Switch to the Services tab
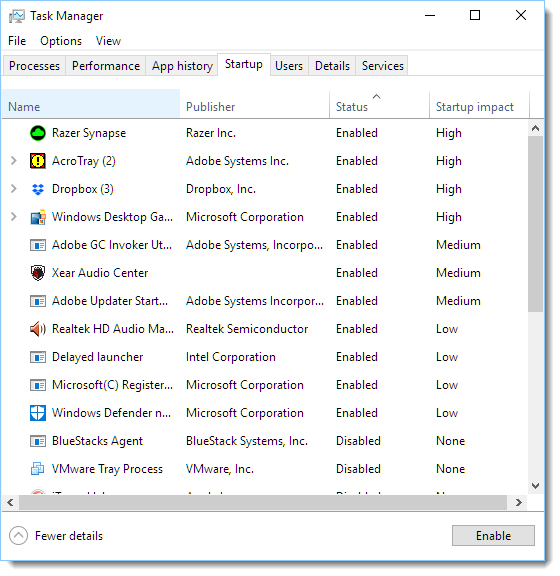The width and height of the screenshot is (560, 576). click(x=383, y=66)
